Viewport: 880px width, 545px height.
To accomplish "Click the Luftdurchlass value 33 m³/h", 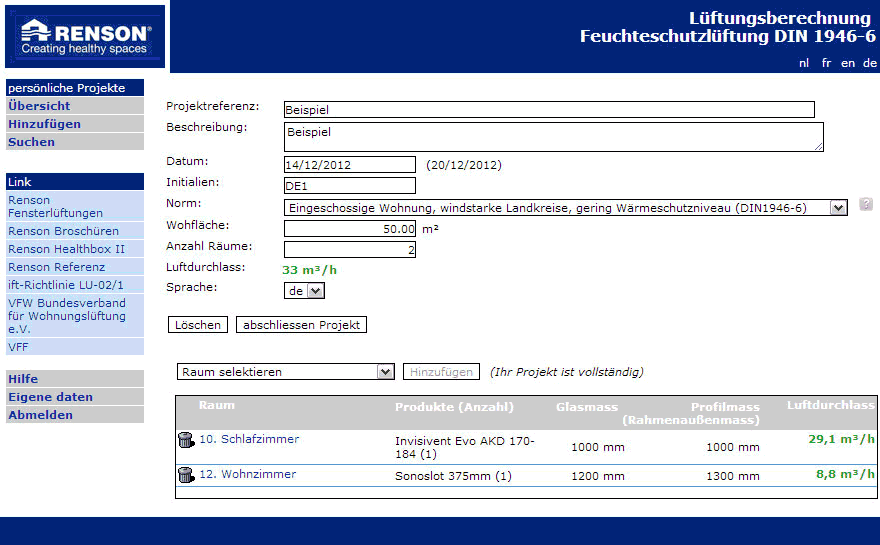I will (x=309, y=270).
